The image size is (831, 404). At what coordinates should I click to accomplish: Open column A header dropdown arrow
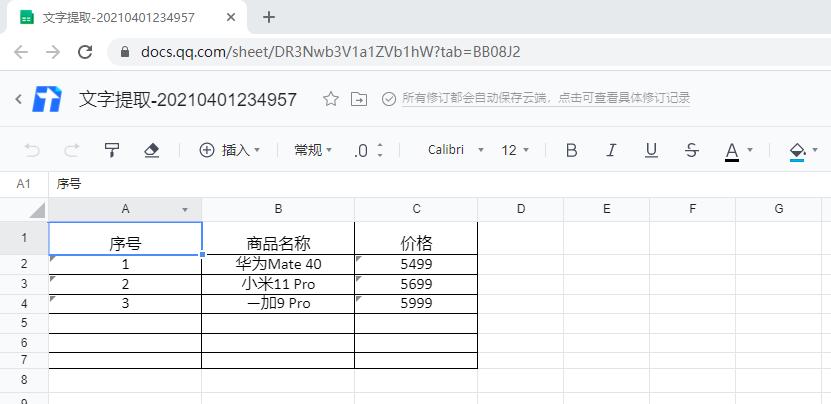pos(185,210)
